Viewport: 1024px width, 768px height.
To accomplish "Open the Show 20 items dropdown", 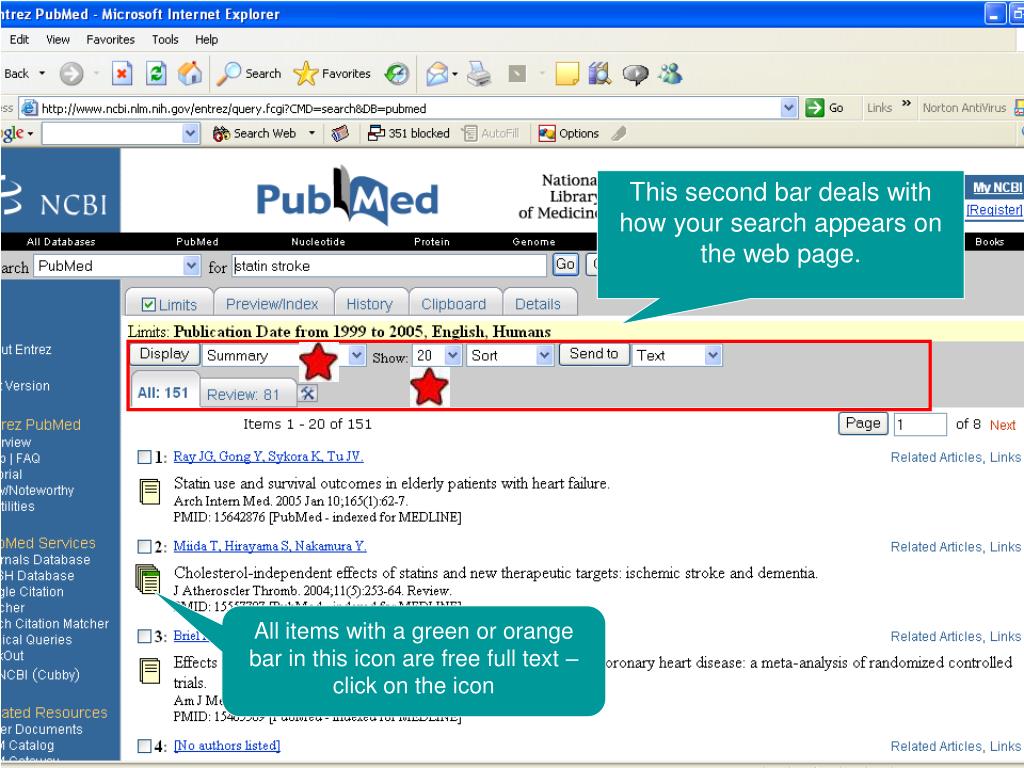I will pyautogui.click(x=453, y=356).
